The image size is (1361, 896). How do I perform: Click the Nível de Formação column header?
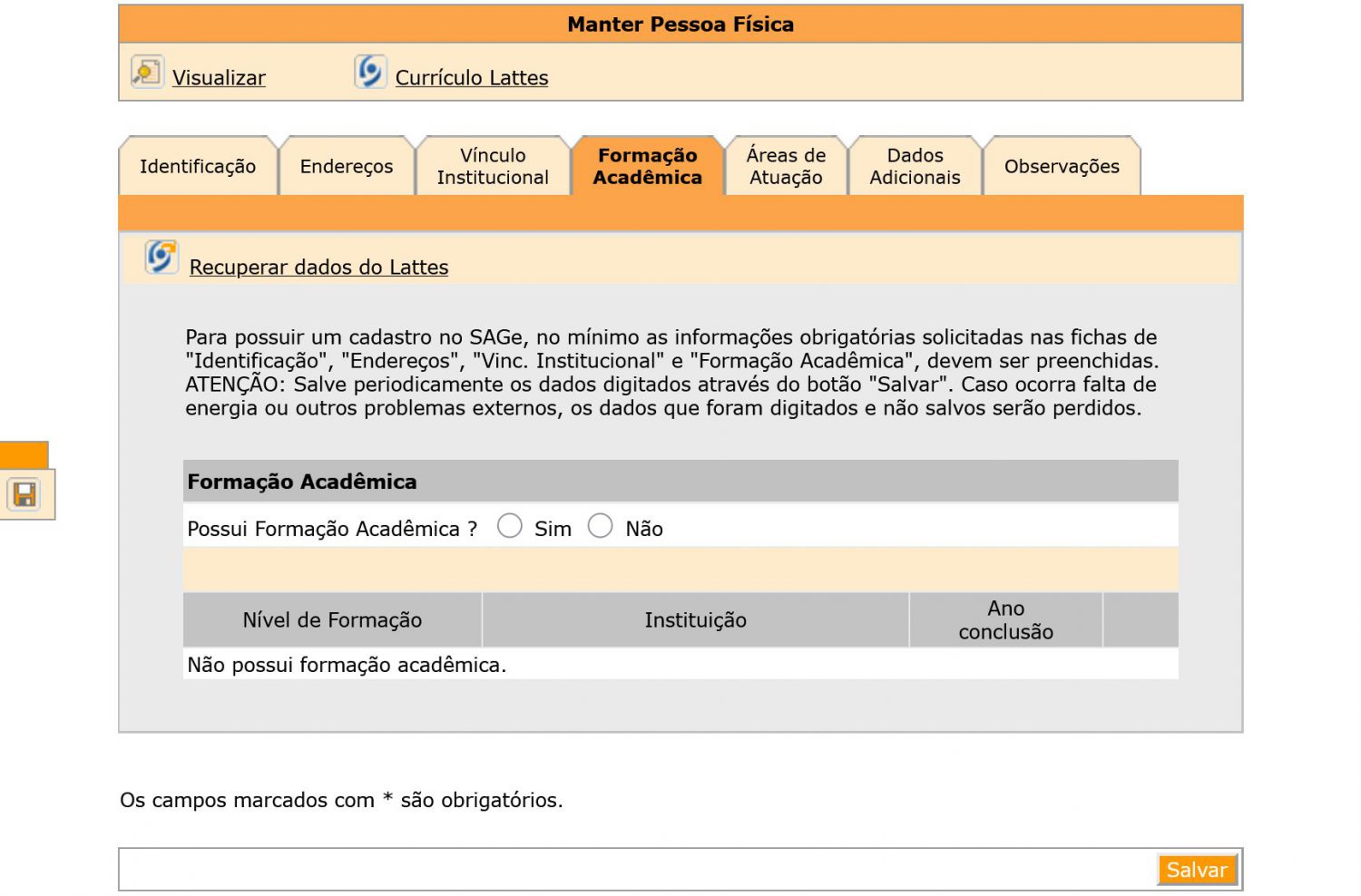click(x=332, y=620)
